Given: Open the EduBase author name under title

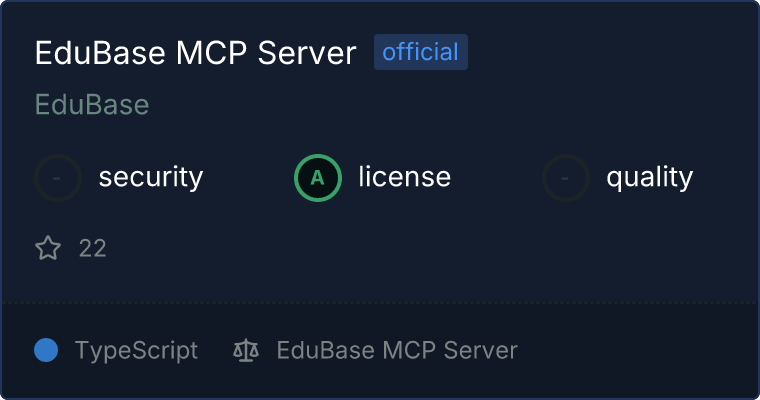Looking at the screenshot, I should coord(92,104).
